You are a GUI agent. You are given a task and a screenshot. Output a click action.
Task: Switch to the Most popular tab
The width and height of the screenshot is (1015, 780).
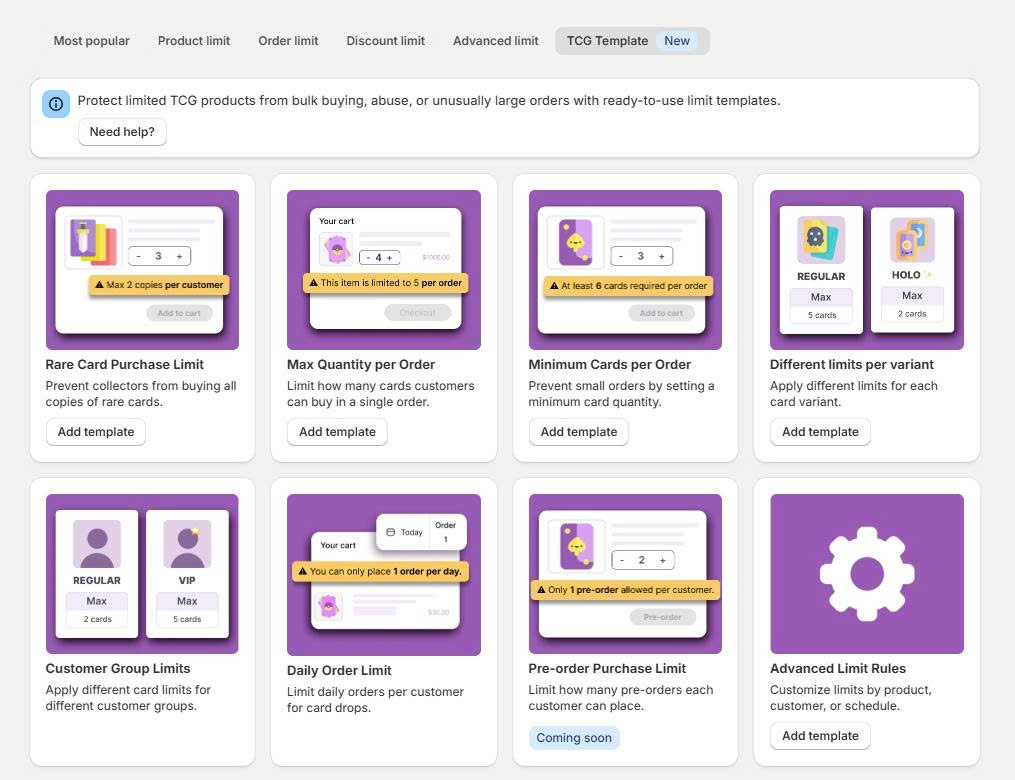point(91,41)
